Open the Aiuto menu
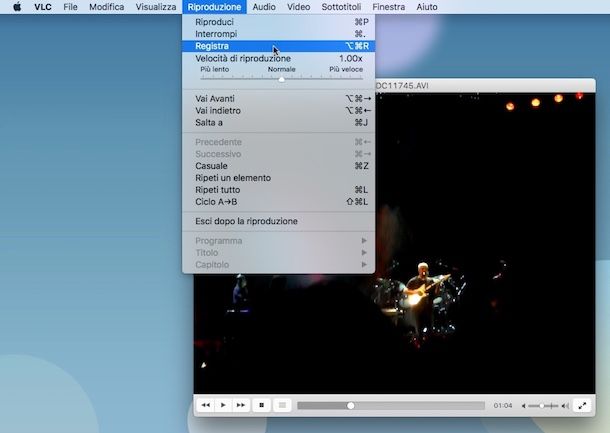 [427, 7]
